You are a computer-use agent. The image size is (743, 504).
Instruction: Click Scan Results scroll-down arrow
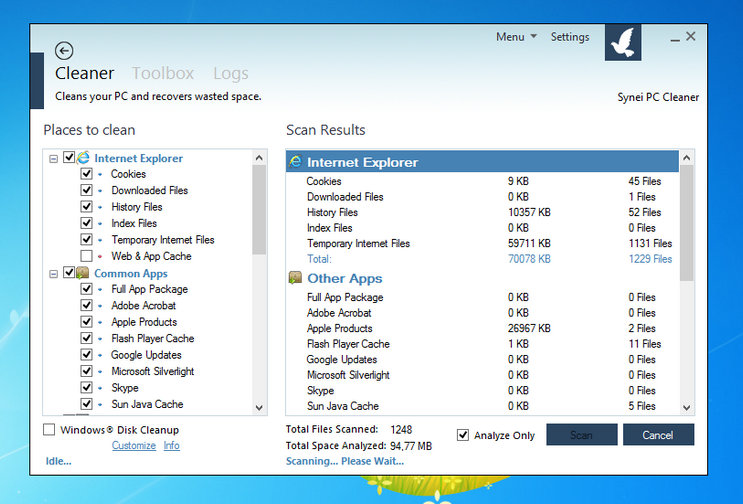coord(687,407)
